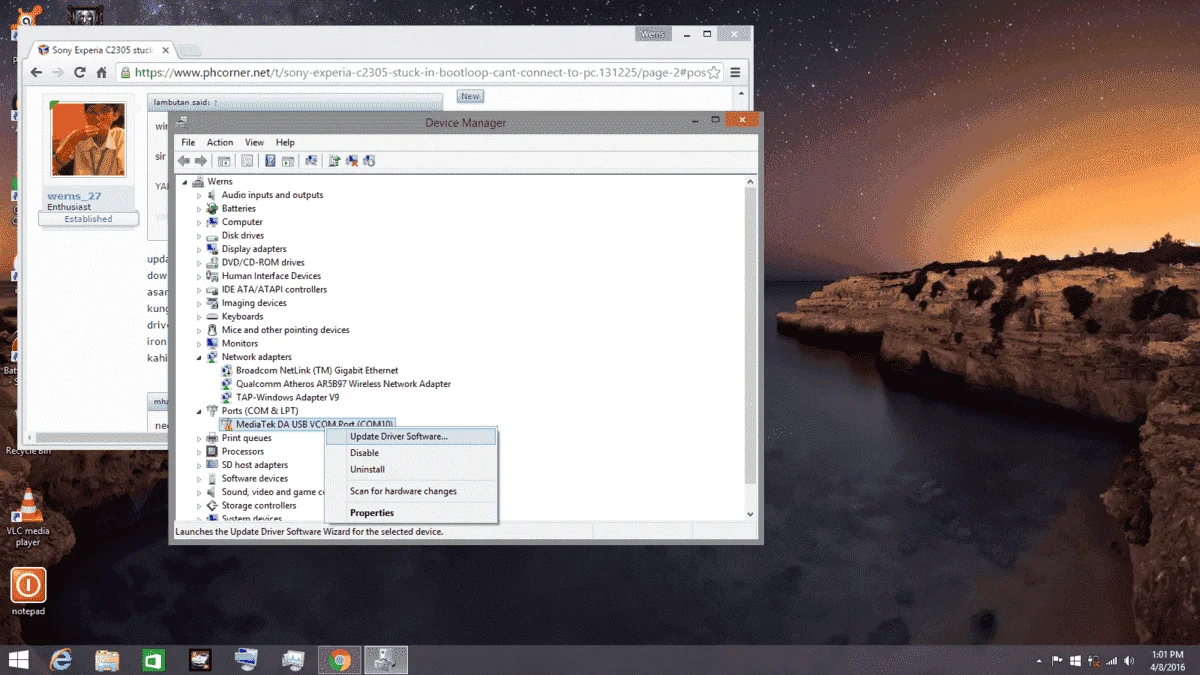Image resolution: width=1200 pixels, height=675 pixels.
Task: Expand the Batteries node
Action: pyautogui.click(x=199, y=209)
